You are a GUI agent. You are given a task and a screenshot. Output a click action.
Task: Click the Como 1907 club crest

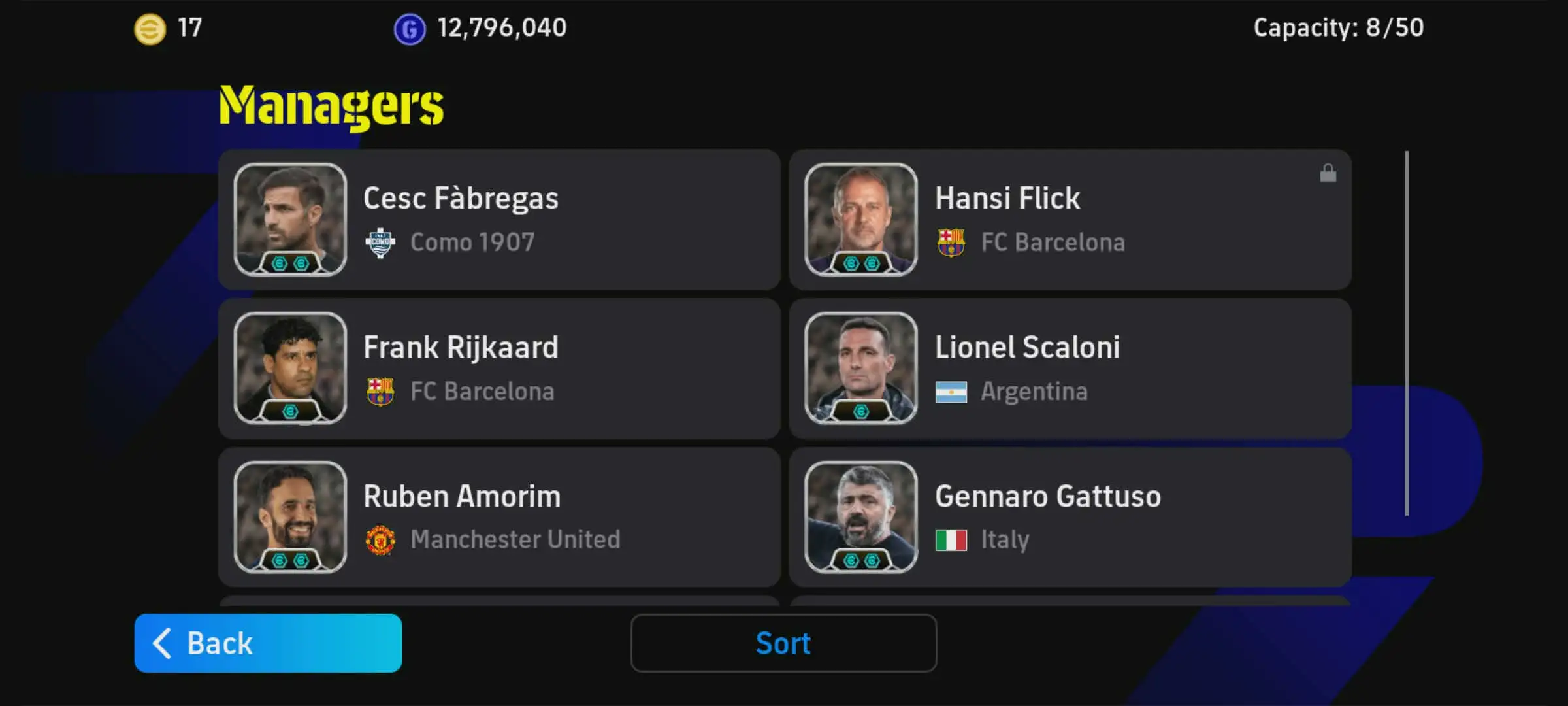click(380, 243)
